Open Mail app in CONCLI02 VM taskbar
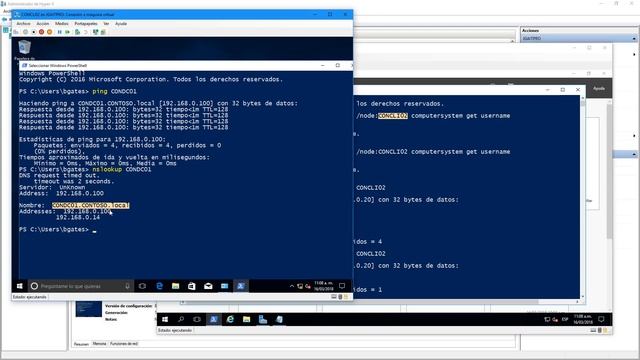 pyautogui.click(x=208, y=286)
